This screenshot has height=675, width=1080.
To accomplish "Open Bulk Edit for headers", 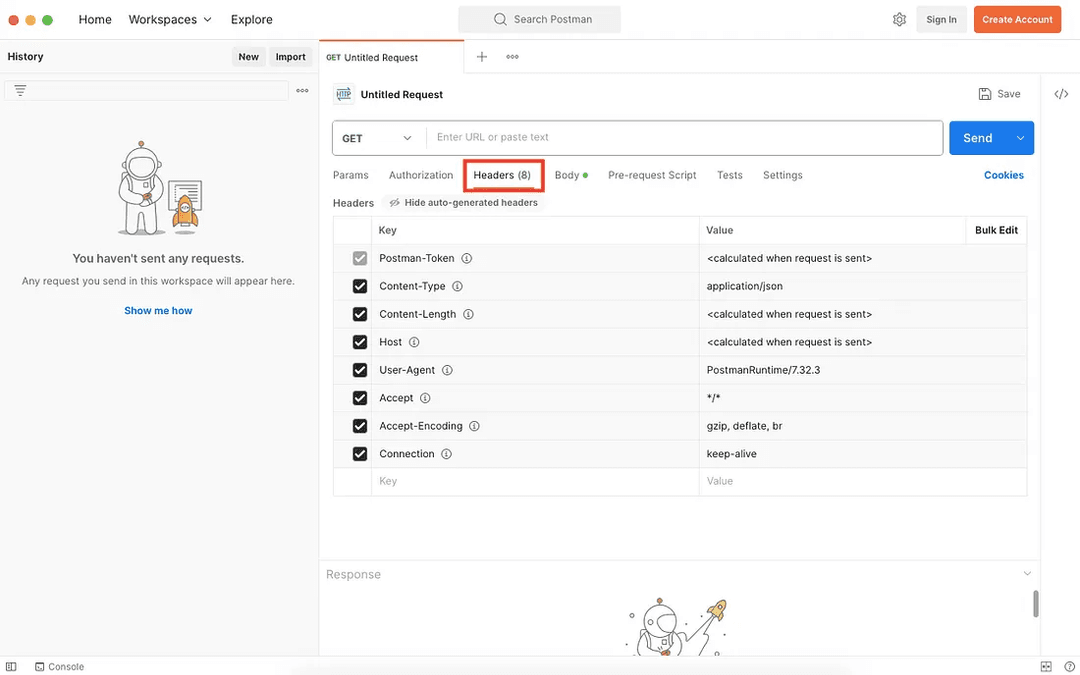I will pos(996,230).
